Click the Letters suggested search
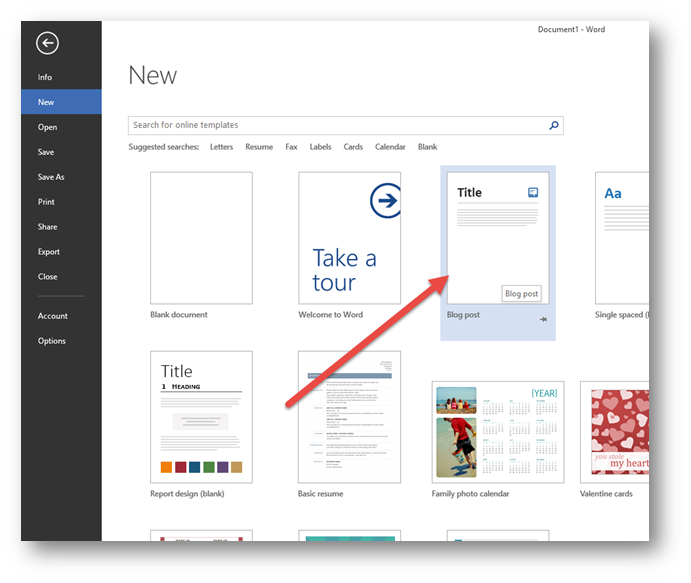This screenshot has height=583, width=691. click(x=221, y=147)
